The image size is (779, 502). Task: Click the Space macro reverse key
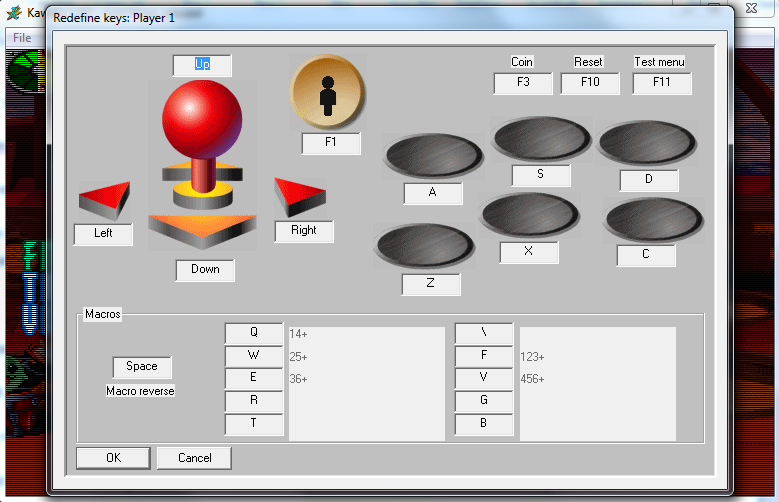[142, 367]
